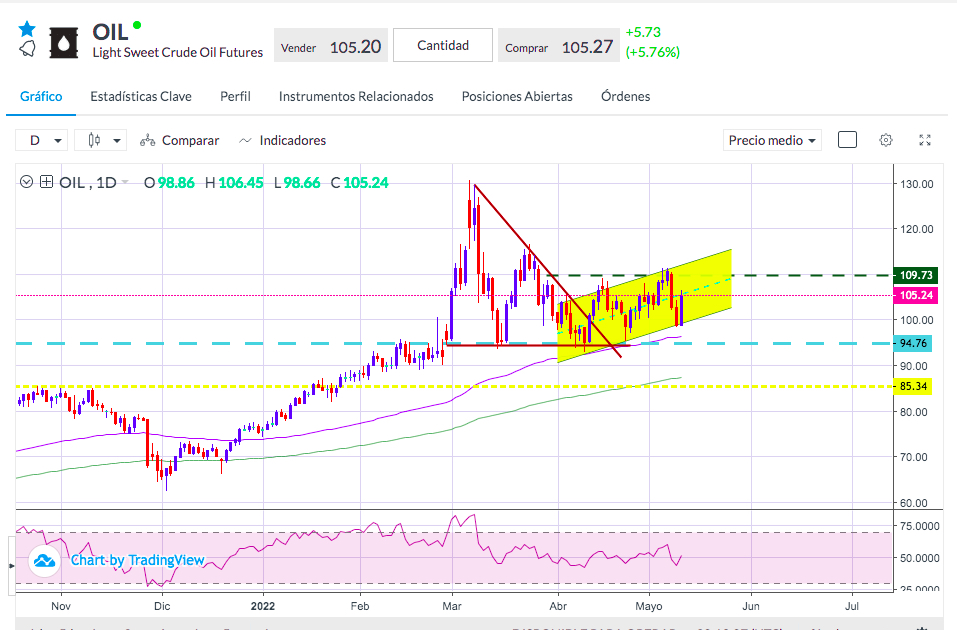Open the Chart by TradingView link
Image resolution: width=957 pixels, height=630 pixels.
[137, 560]
